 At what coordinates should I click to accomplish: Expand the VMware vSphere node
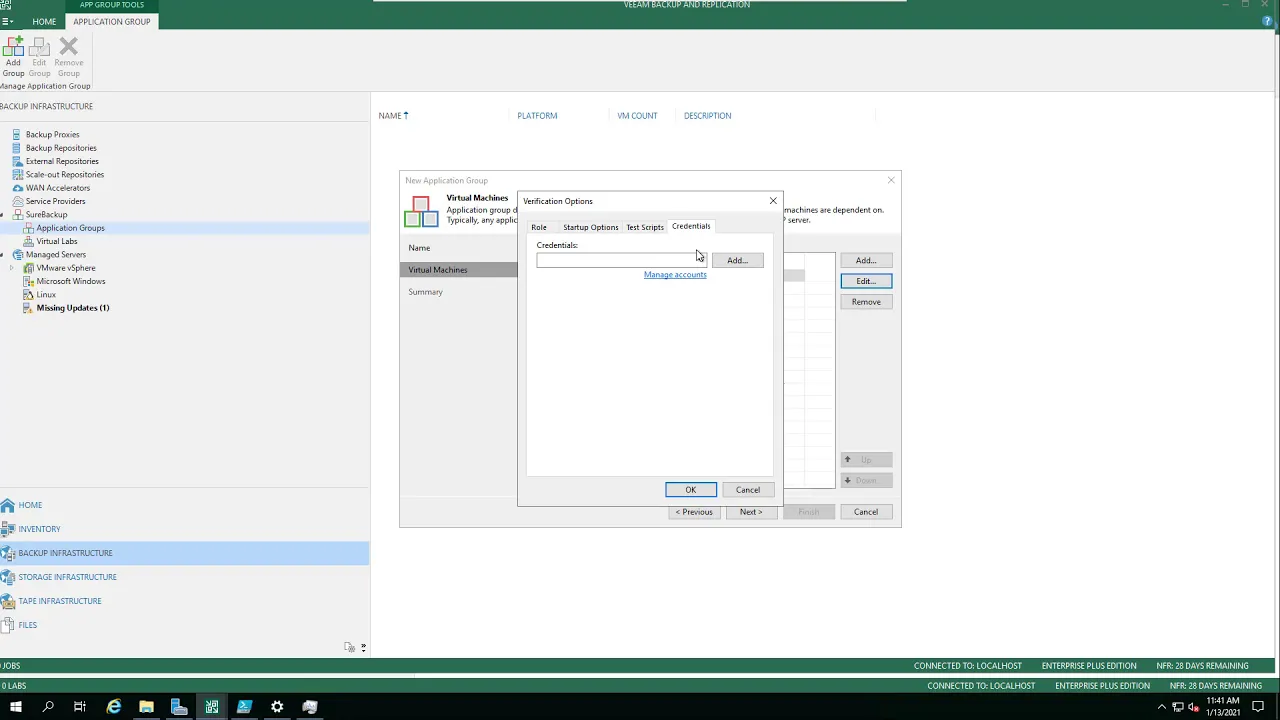coord(13,268)
